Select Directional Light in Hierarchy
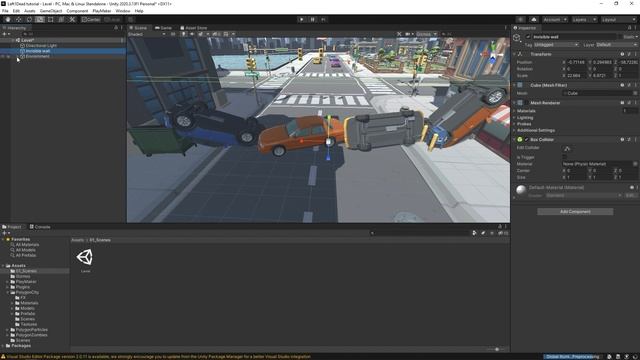The image size is (640, 360). (x=41, y=46)
